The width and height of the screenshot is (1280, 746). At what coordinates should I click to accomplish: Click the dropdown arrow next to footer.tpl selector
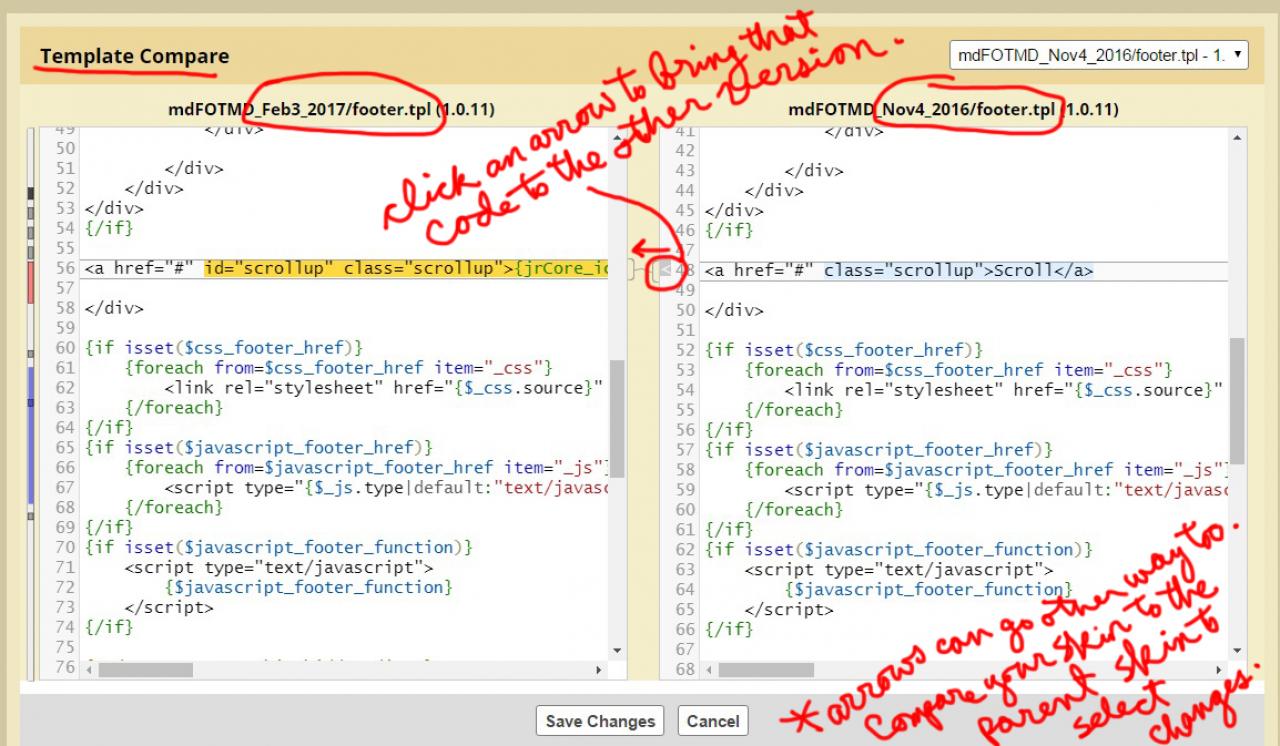(1239, 55)
